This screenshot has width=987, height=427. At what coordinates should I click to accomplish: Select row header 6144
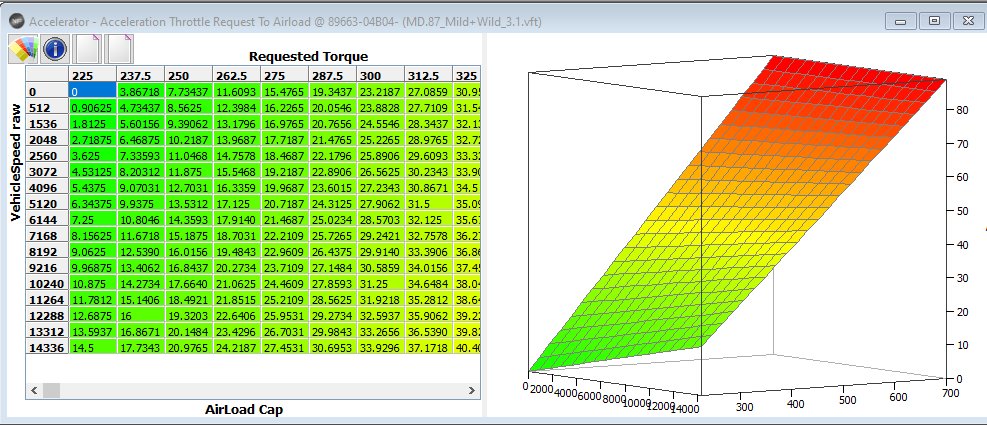(x=47, y=219)
